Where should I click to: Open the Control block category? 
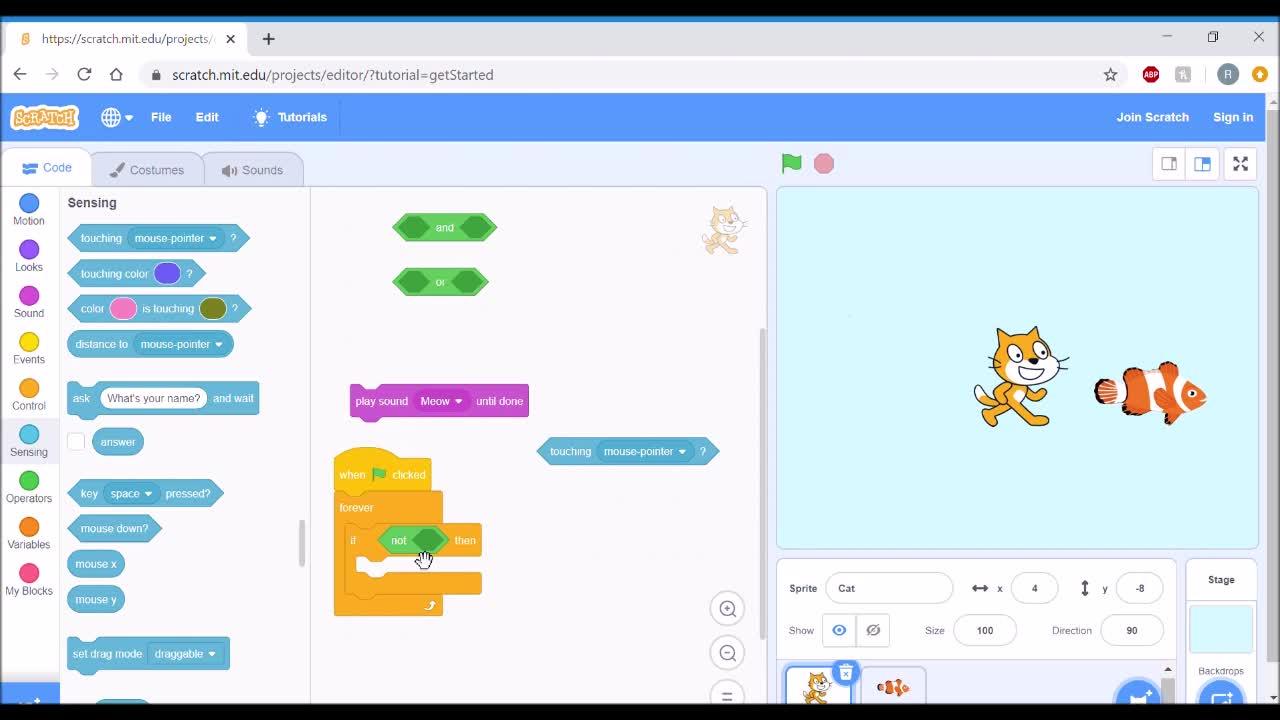coord(29,395)
